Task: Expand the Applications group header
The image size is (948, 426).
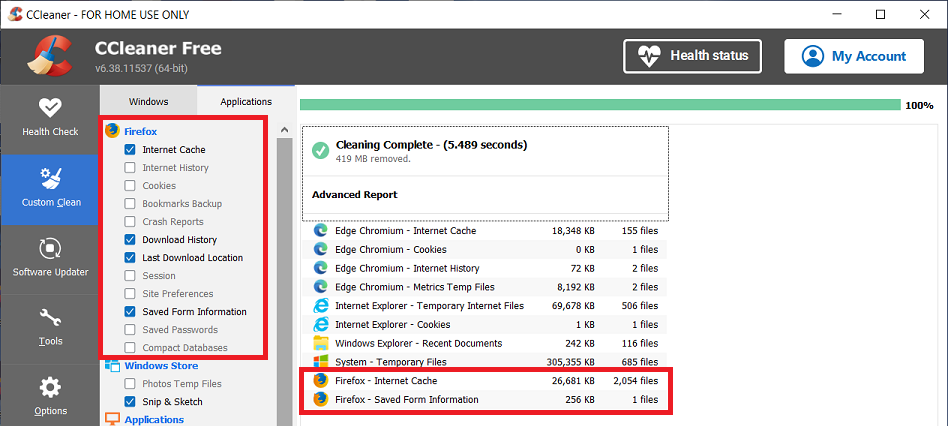Action: (x=154, y=419)
